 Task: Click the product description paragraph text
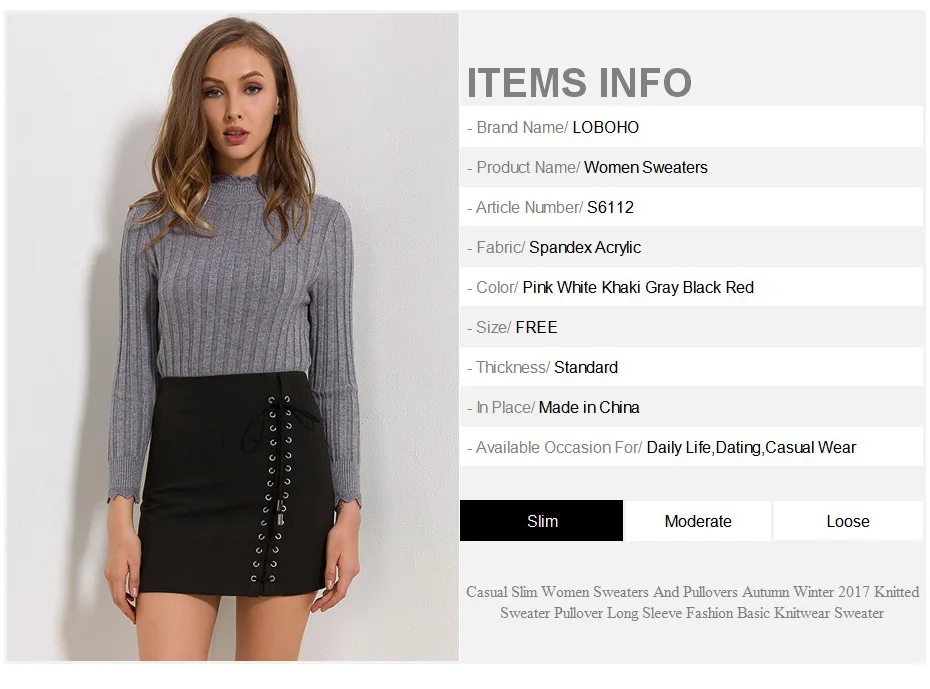[692, 602]
